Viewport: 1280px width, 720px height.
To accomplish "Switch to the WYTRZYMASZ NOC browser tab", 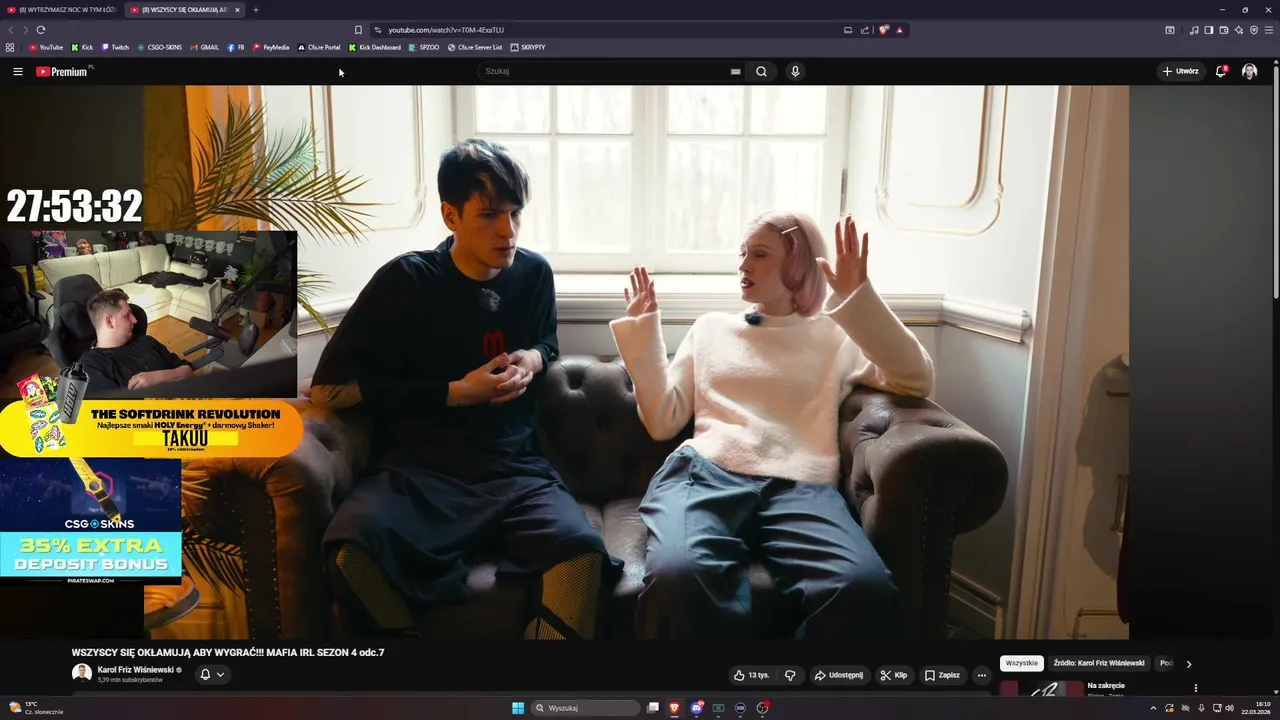I will click(x=60, y=10).
